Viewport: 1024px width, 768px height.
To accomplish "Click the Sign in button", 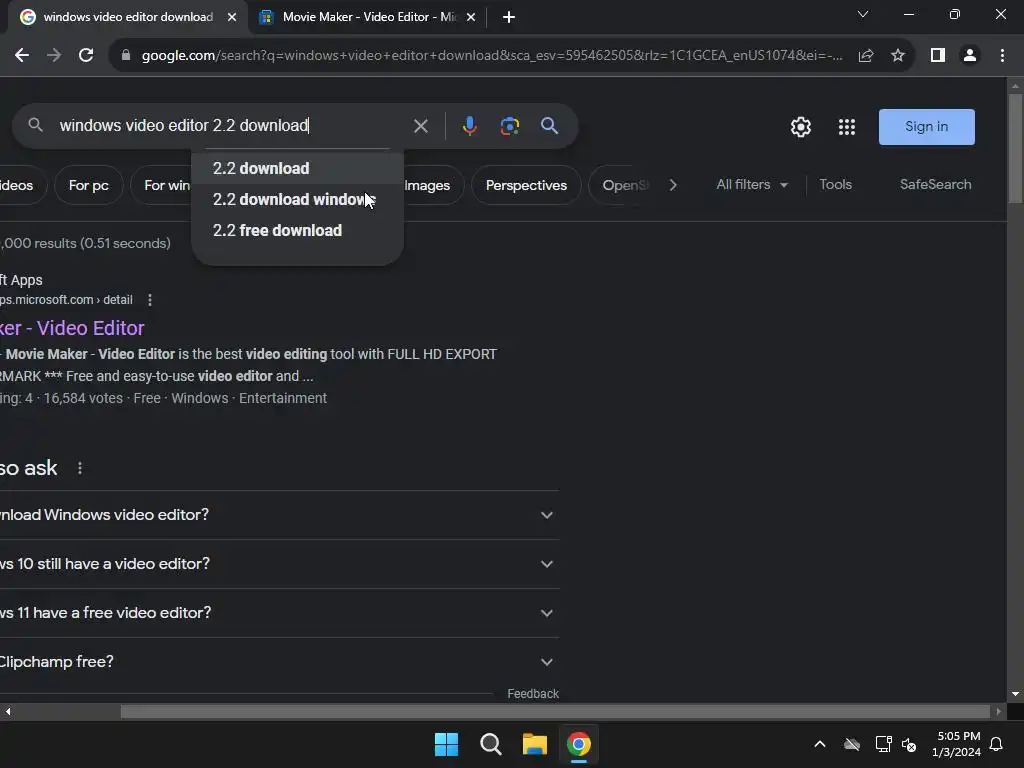I will click(926, 127).
